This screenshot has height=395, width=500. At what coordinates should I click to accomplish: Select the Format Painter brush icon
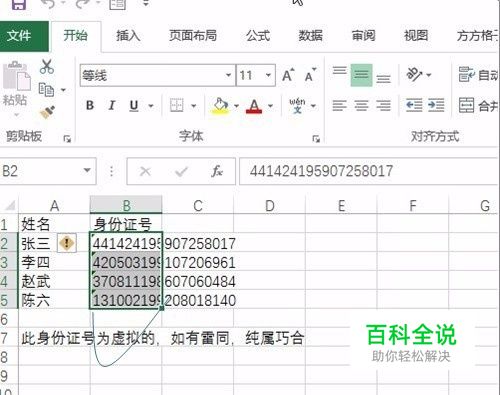click(47, 112)
